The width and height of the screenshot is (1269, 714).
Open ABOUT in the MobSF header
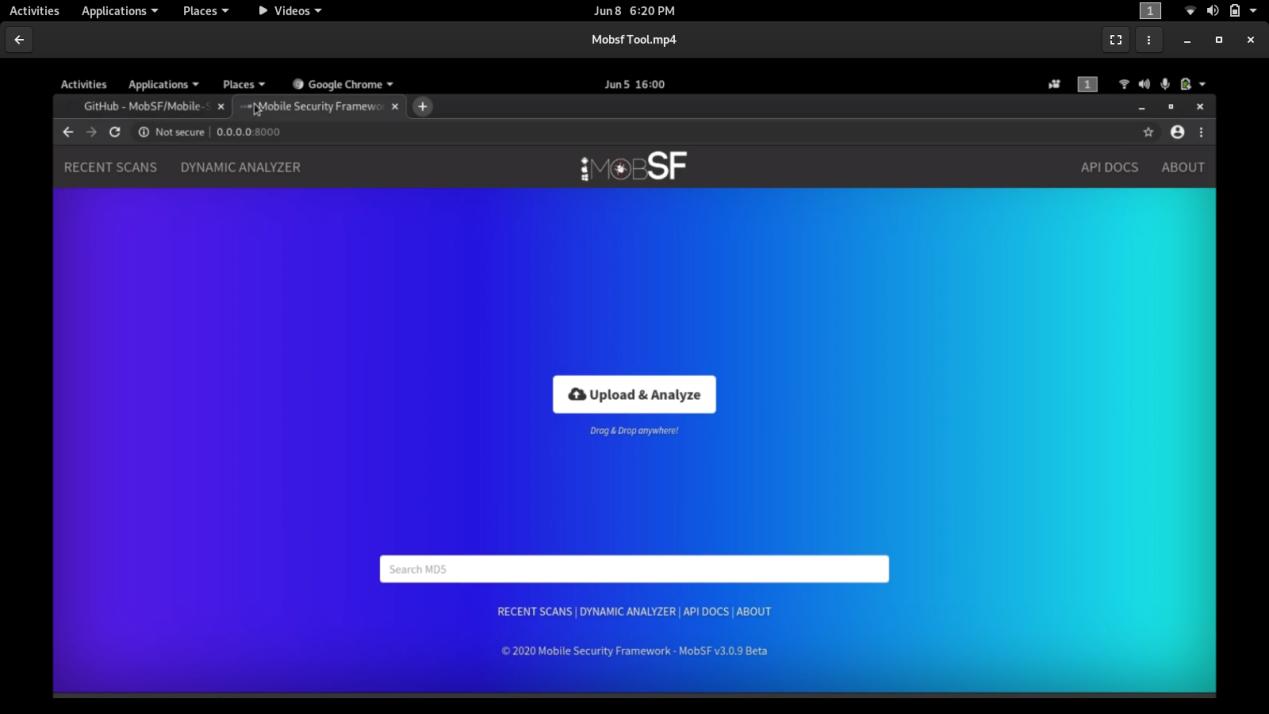pos(1183,167)
